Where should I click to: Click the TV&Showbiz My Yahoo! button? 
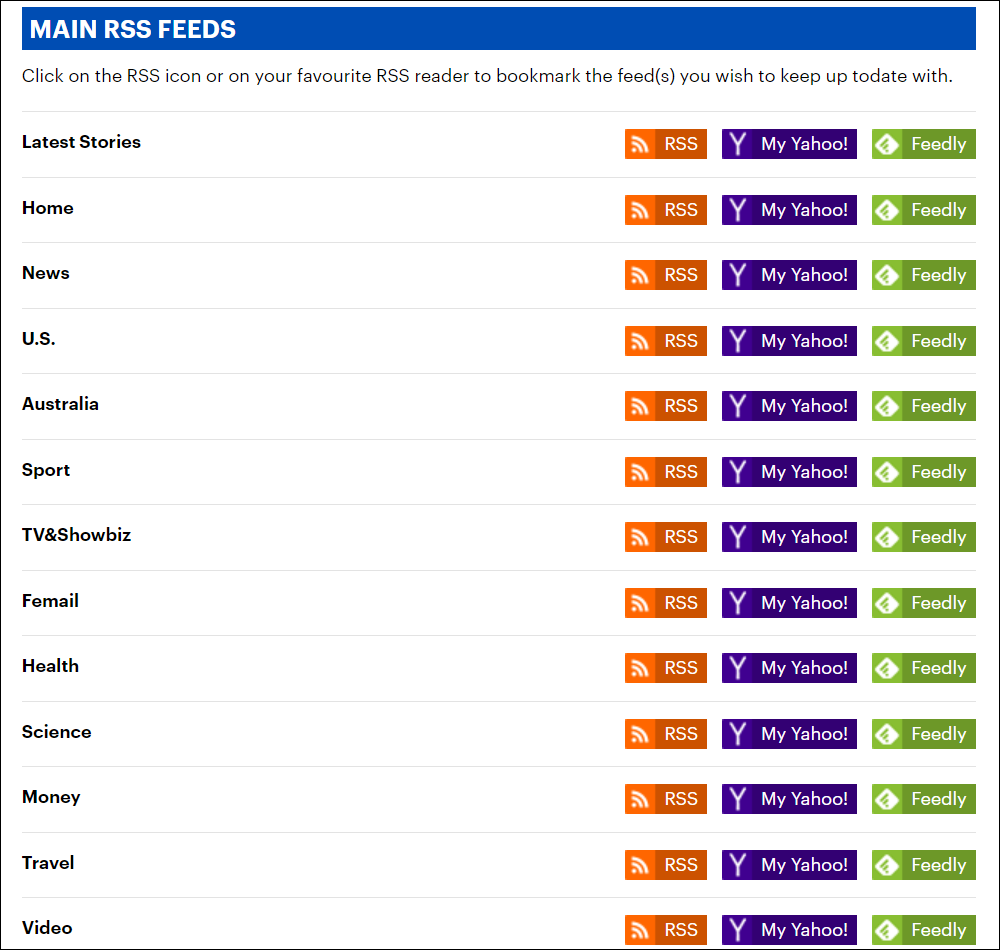click(789, 537)
